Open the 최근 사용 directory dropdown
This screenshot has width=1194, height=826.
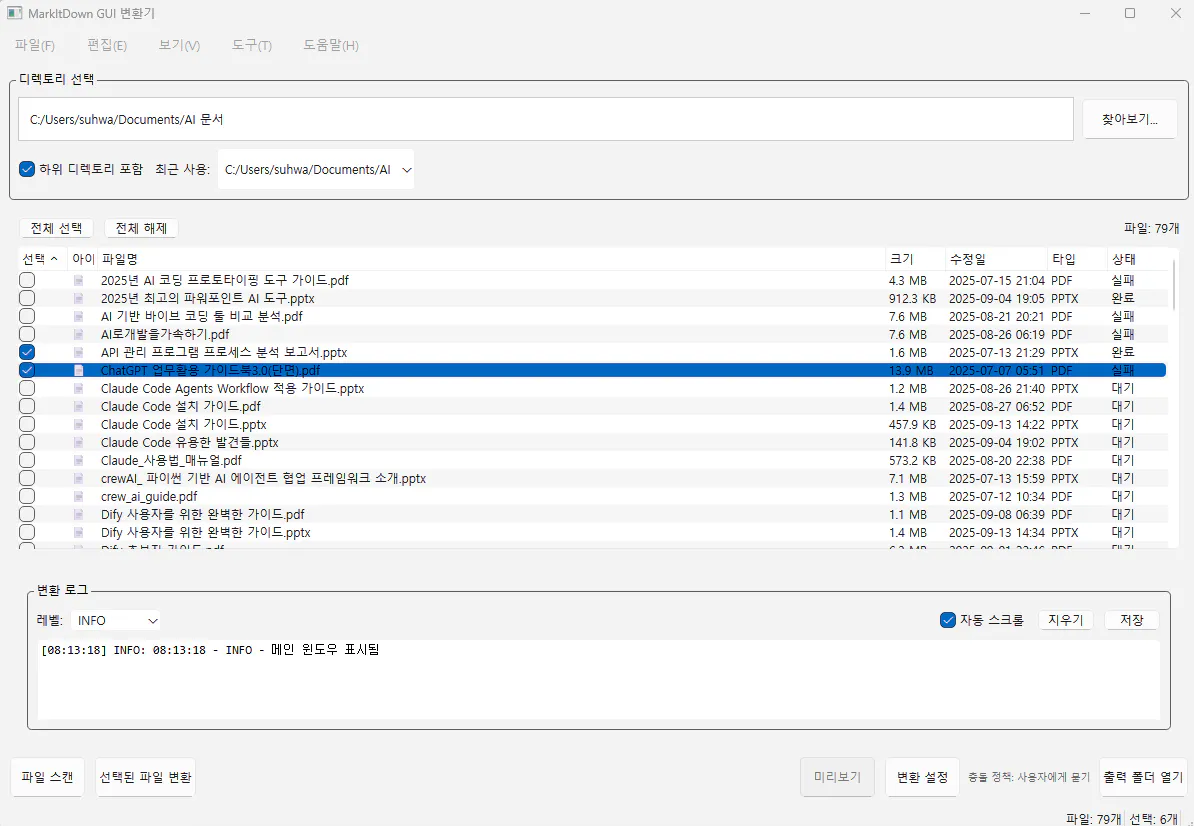(x=316, y=169)
